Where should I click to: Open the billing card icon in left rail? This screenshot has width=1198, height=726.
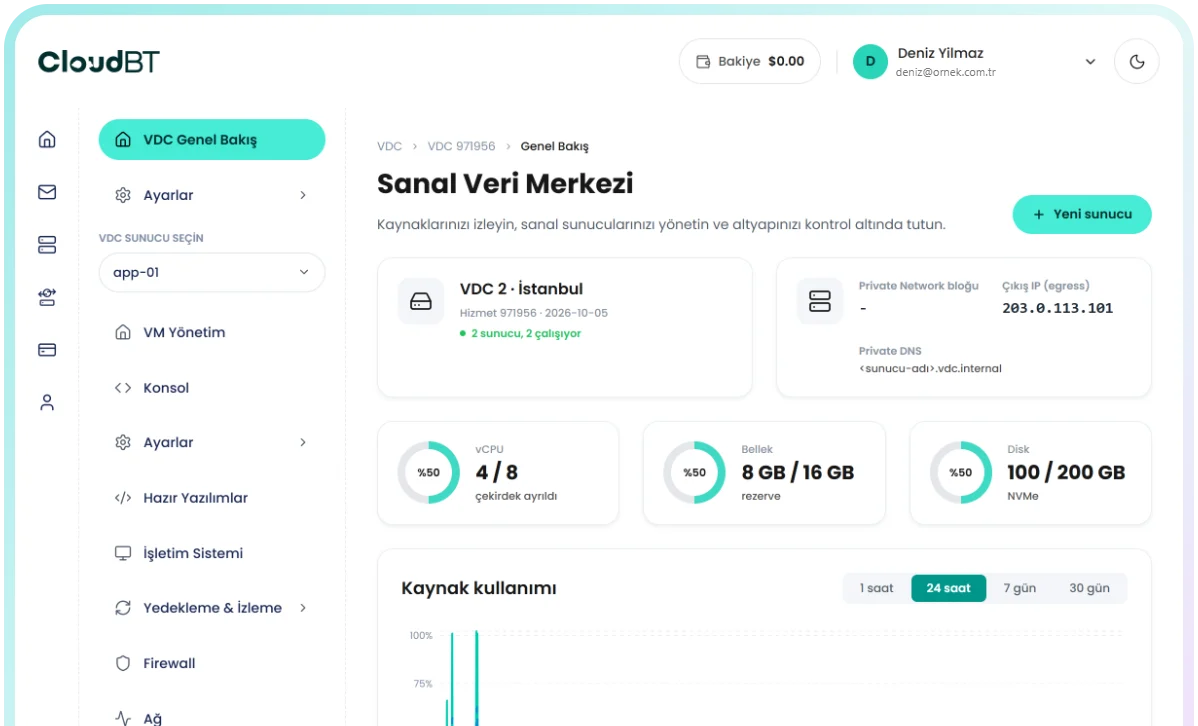47,350
